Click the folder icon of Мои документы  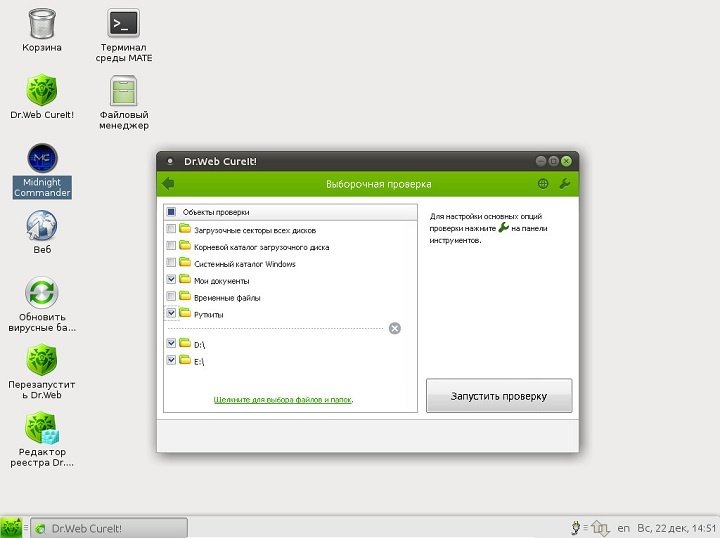click(185, 280)
